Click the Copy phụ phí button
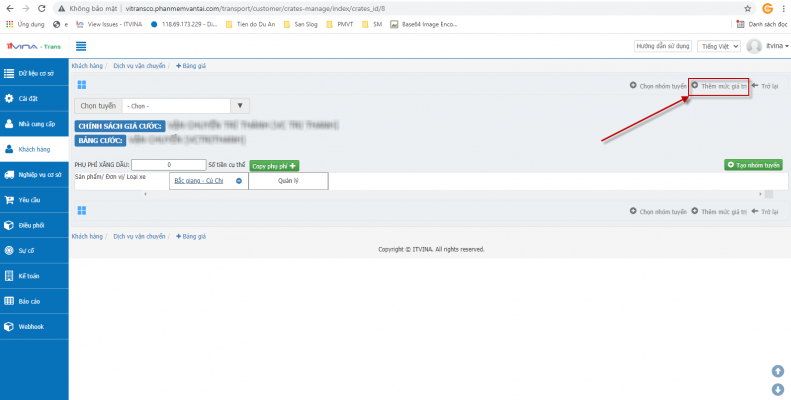This screenshot has height=400, width=791. pos(274,165)
